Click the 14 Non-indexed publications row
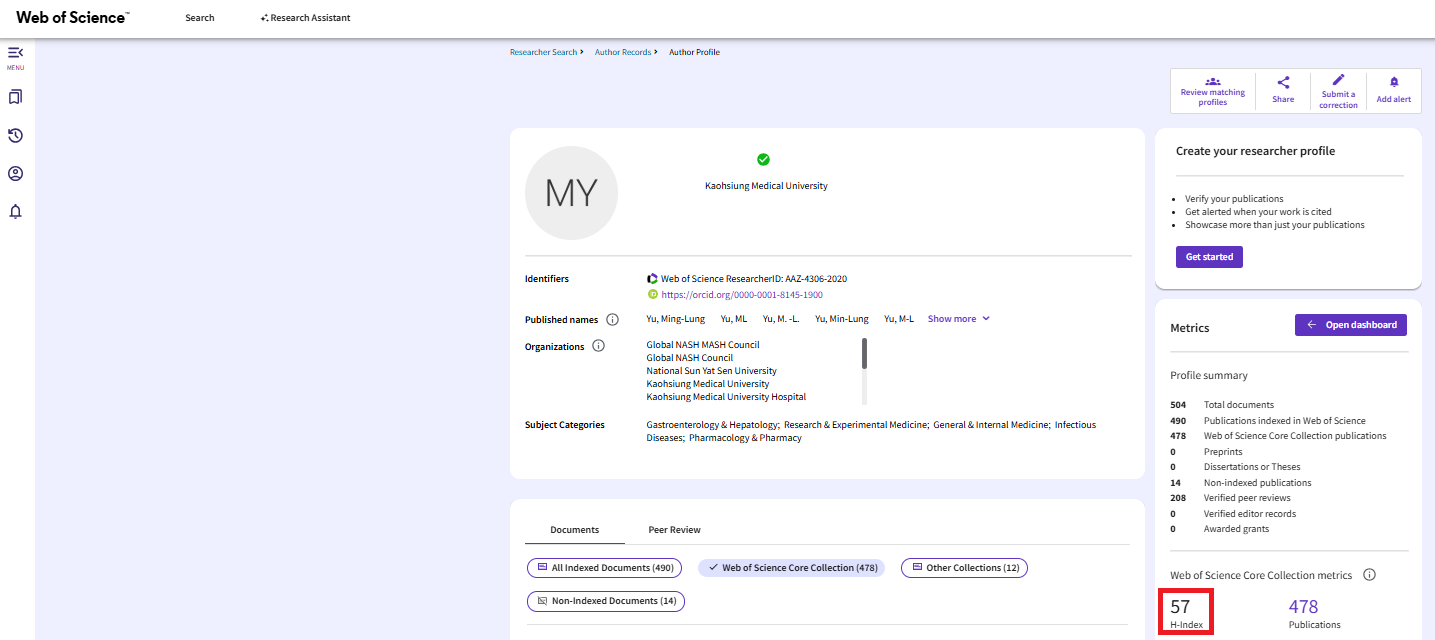 coord(1241,483)
